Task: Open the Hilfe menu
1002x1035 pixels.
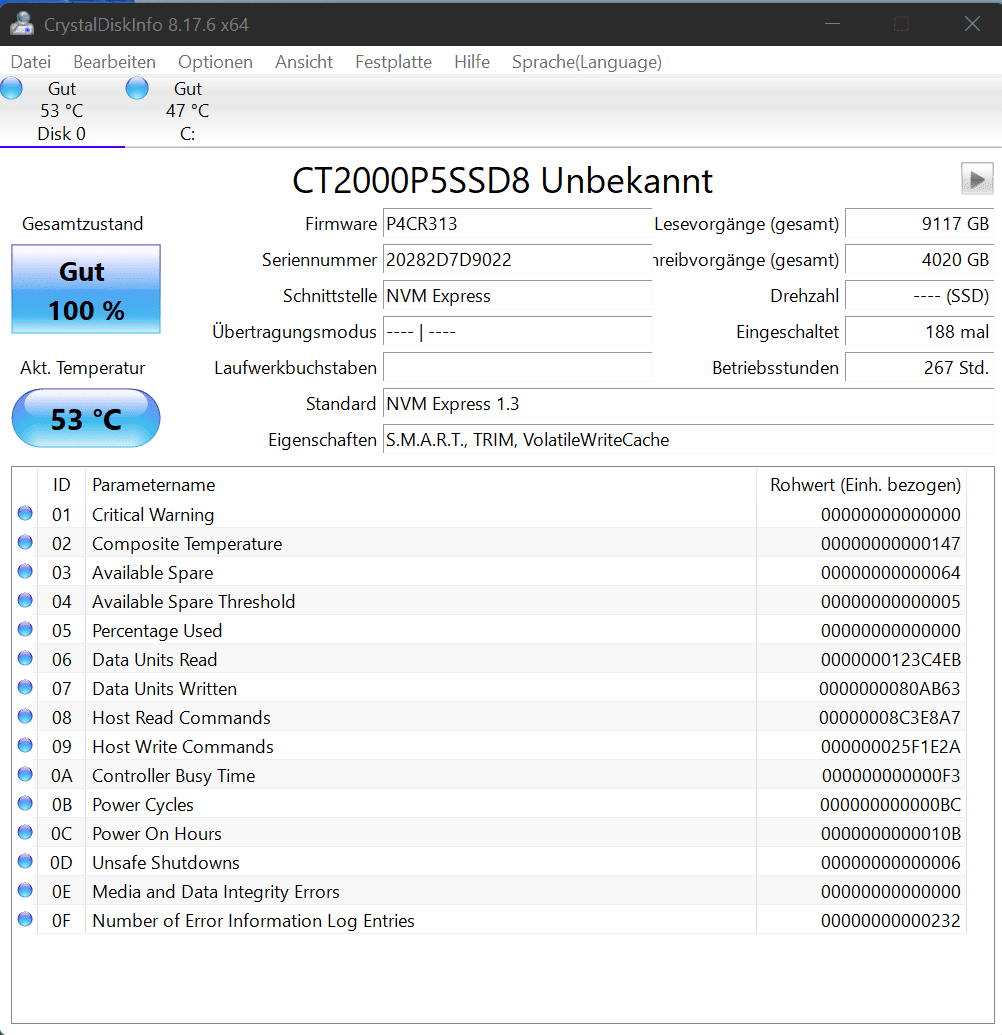Action: click(472, 62)
